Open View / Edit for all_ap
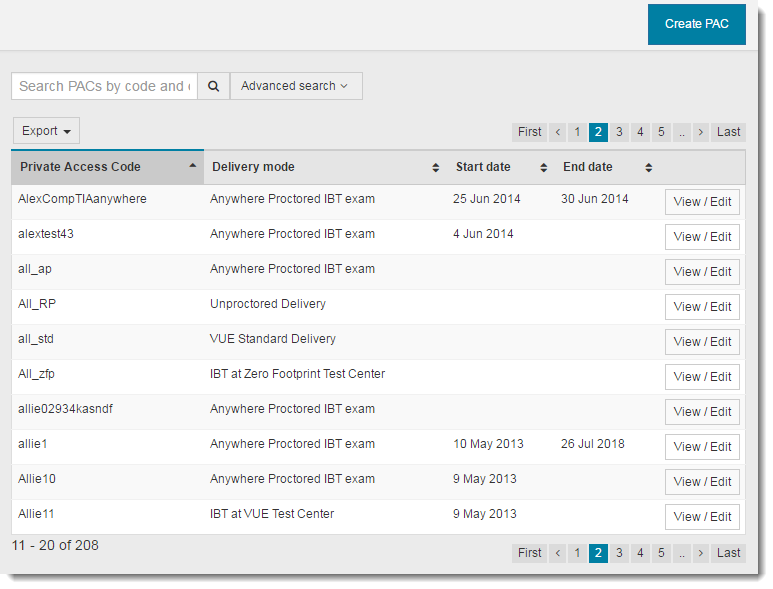 [702, 272]
